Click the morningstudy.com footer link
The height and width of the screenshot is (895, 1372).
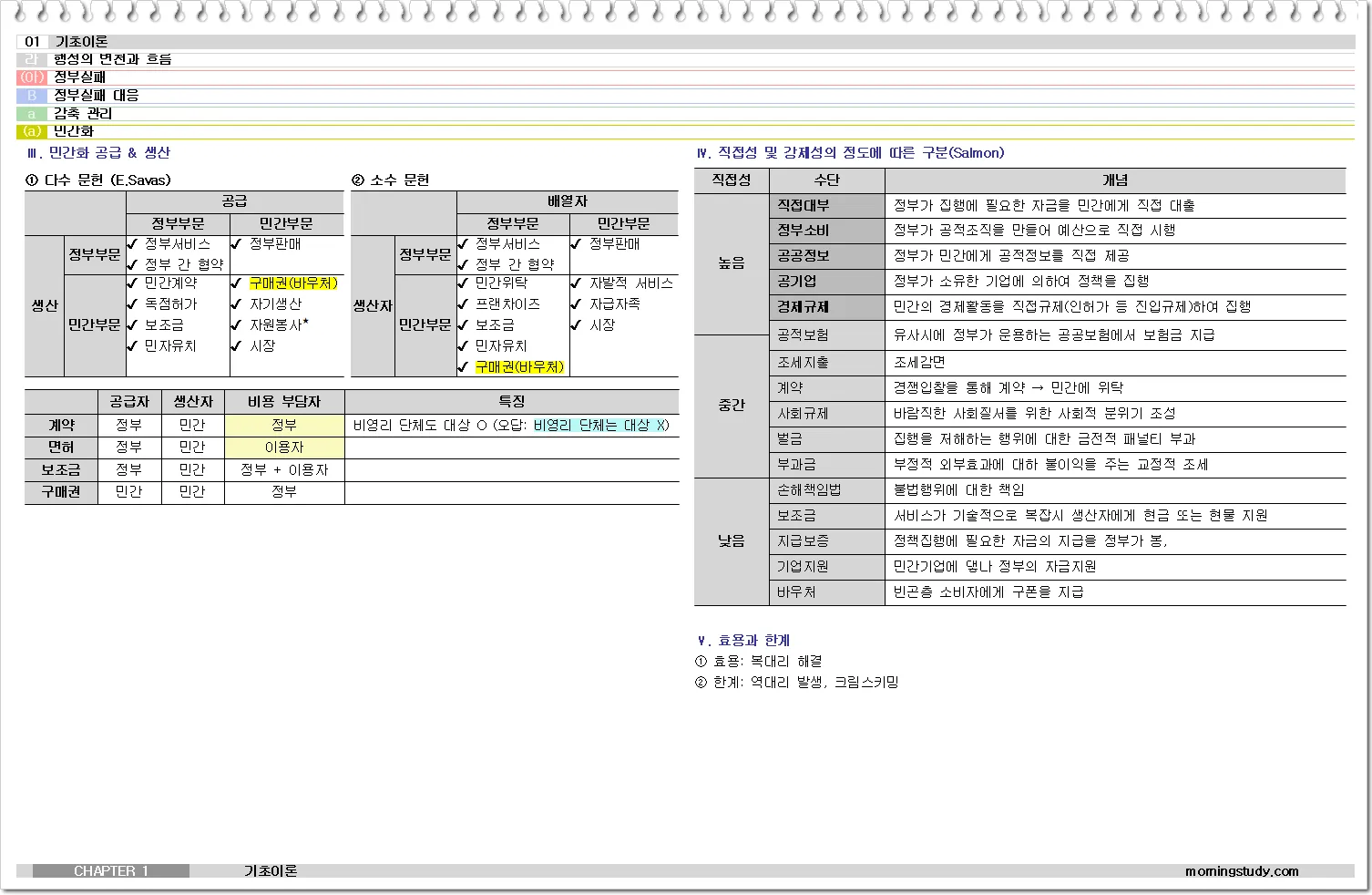coord(1242,871)
